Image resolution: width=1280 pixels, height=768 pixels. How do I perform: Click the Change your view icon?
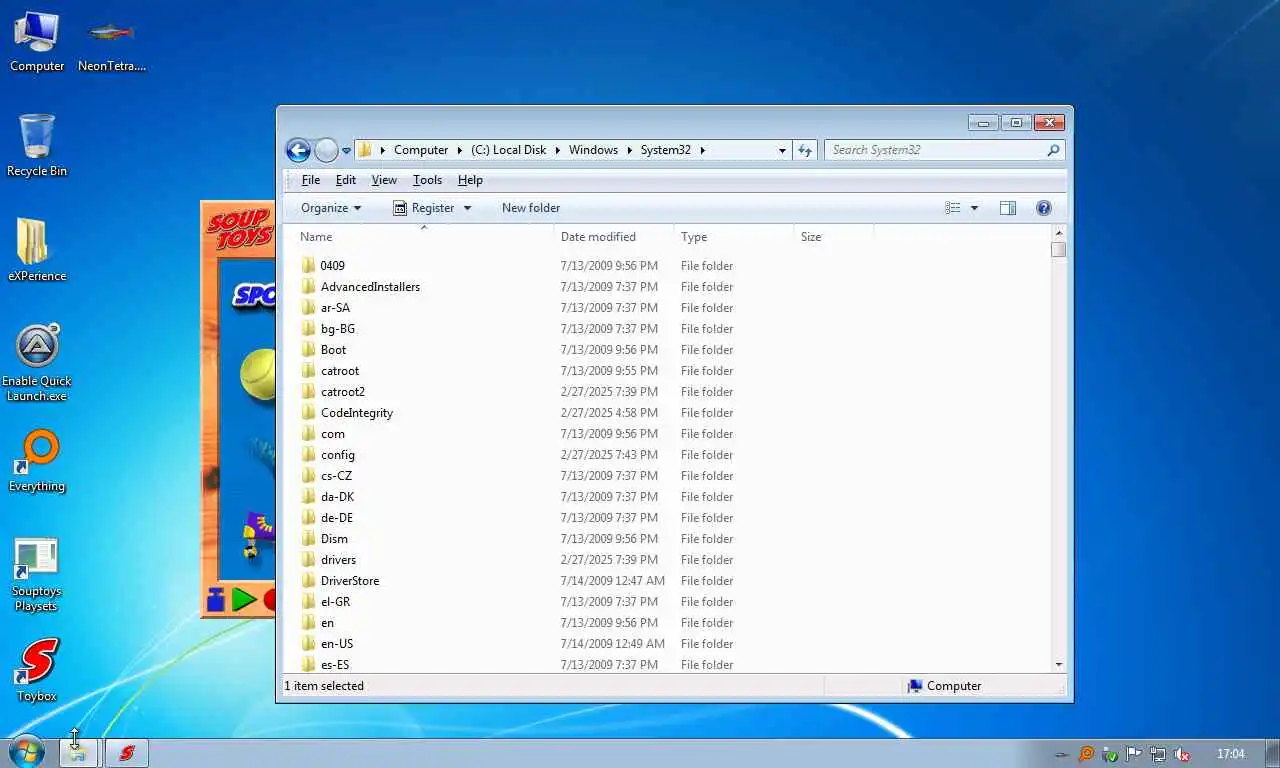(x=953, y=208)
